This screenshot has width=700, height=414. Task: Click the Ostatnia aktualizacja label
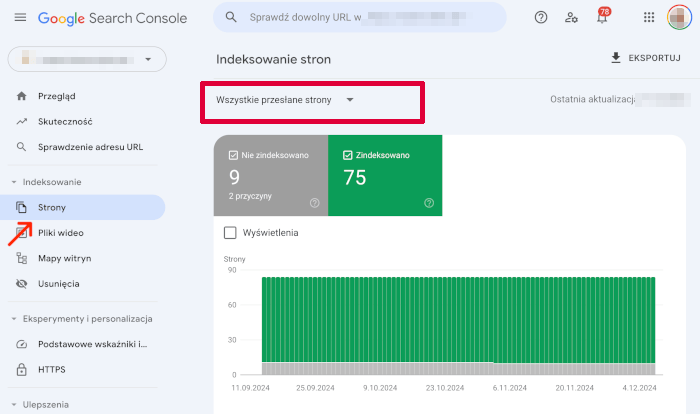592,99
